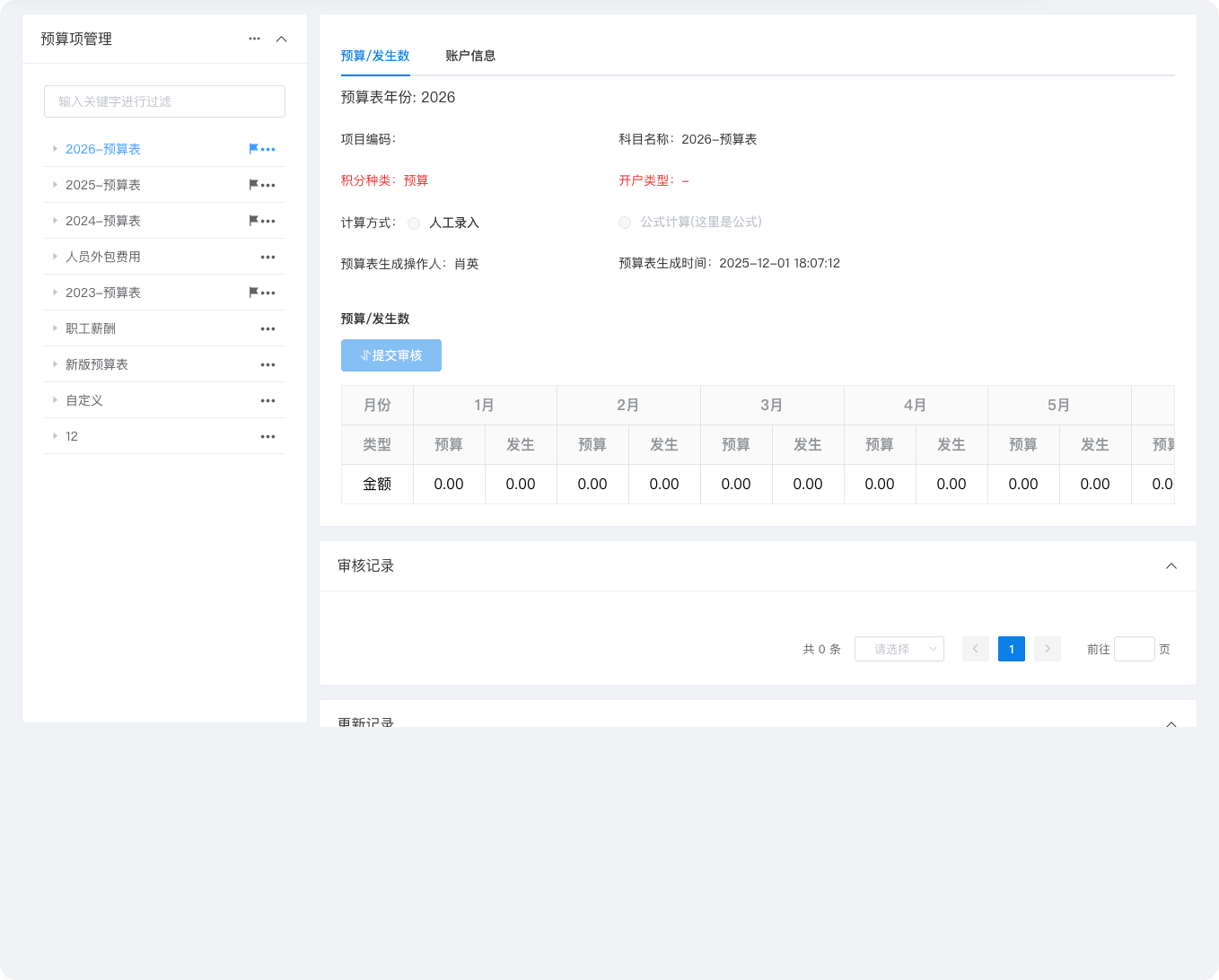Open the 预算项管理 panel more menu
Image resolution: width=1219 pixels, height=980 pixels.
pos(254,39)
